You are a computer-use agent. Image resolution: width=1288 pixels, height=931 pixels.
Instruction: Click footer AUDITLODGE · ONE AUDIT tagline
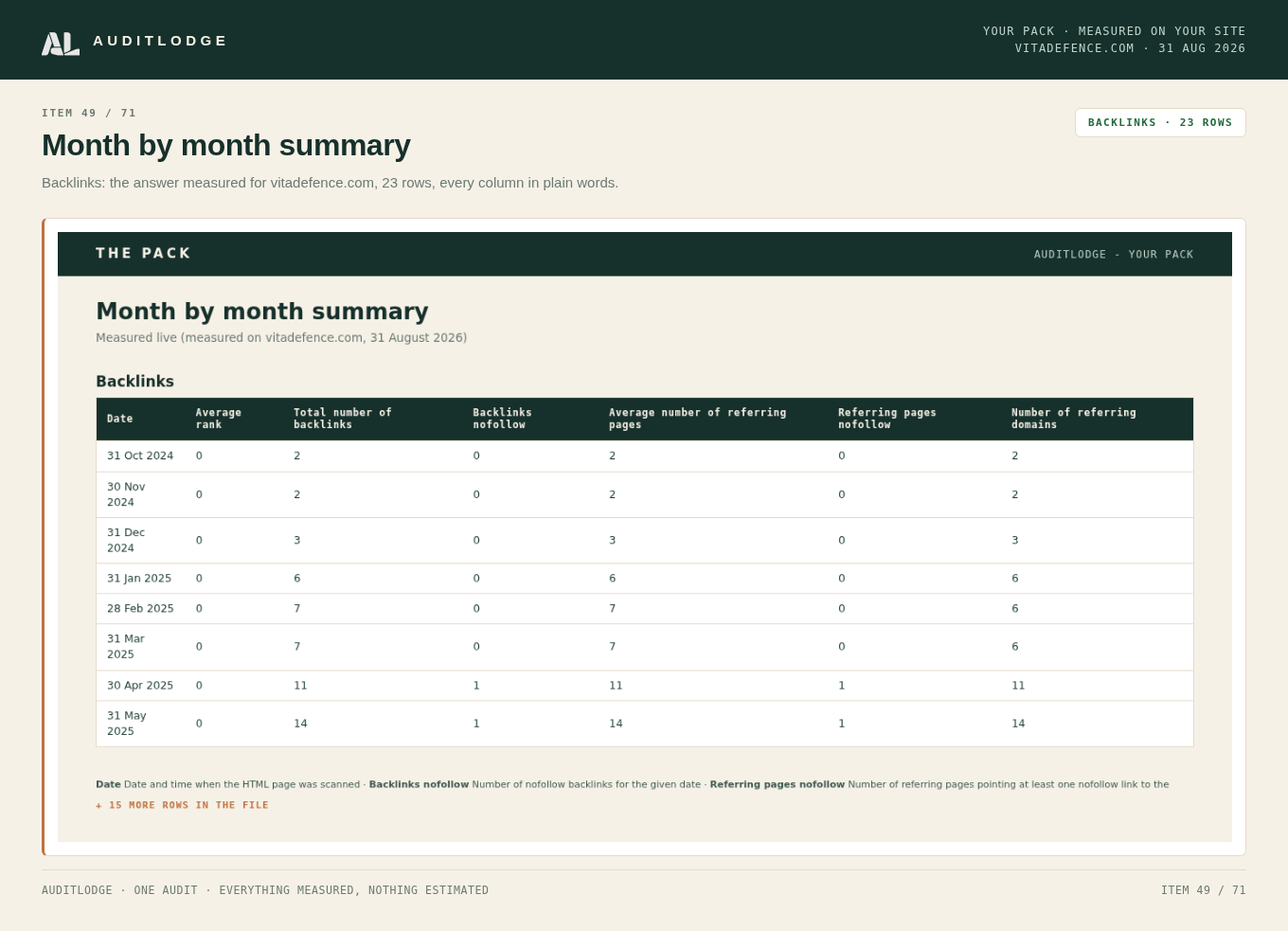[x=265, y=890]
